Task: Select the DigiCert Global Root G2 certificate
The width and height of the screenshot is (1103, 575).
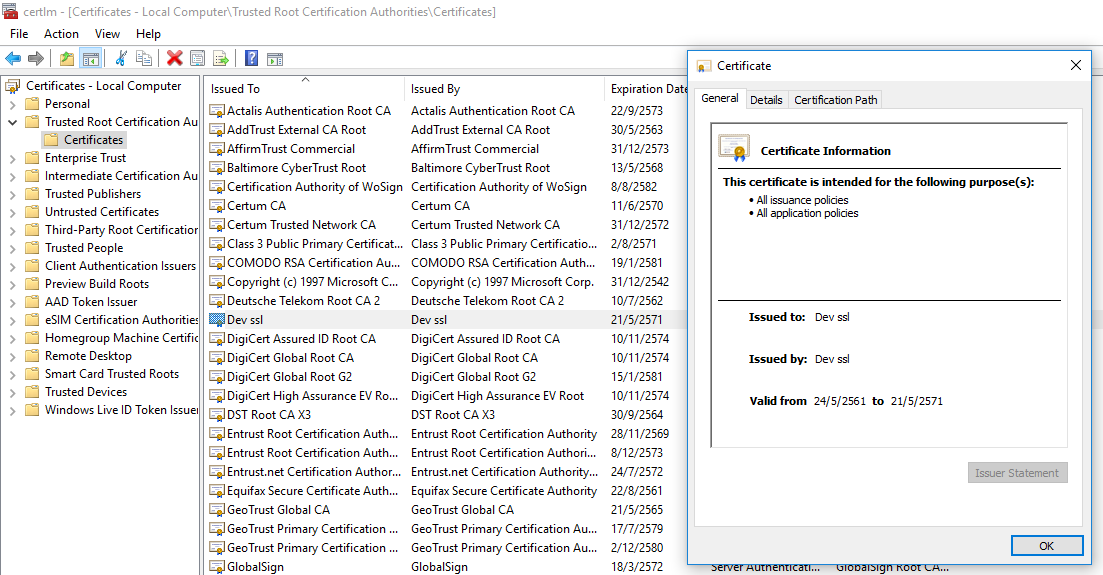Action: (289, 377)
